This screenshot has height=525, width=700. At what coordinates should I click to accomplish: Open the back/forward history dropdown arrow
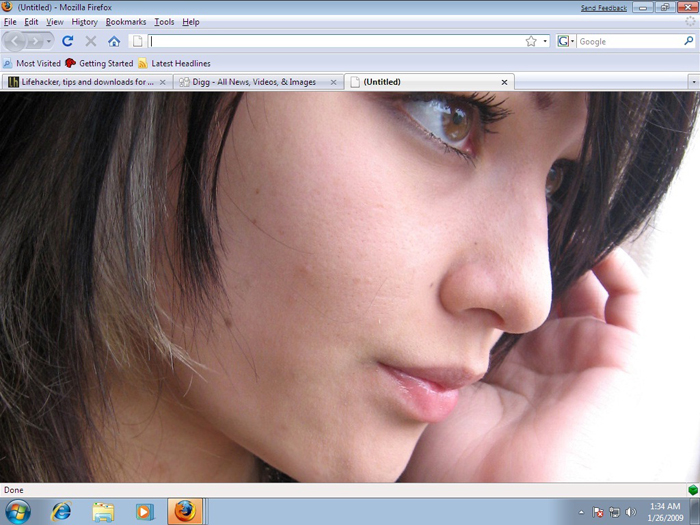coord(49,42)
